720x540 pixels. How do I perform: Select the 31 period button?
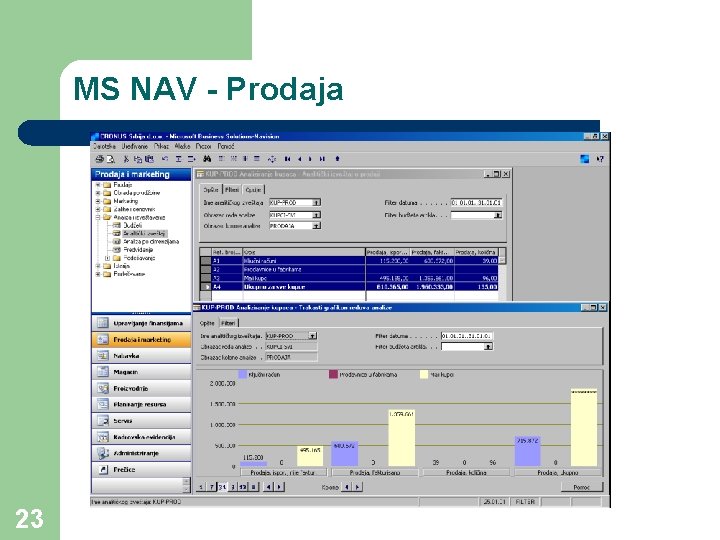click(x=222, y=487)
